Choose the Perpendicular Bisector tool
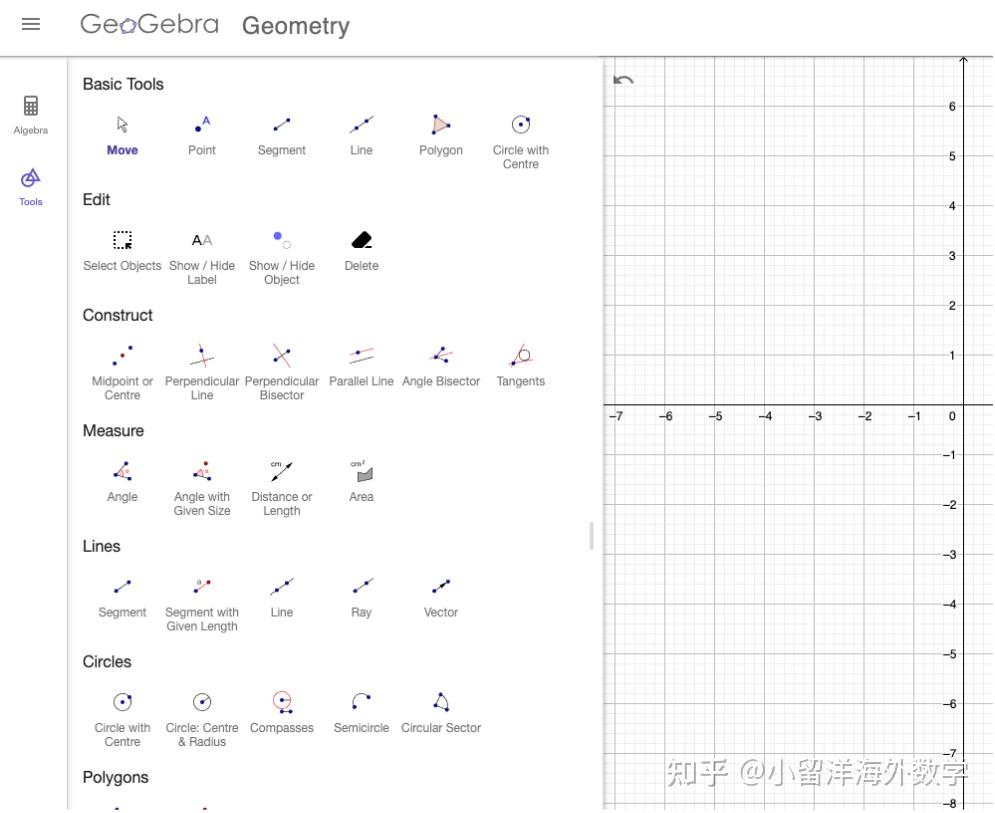This screenshot has width=995, height=813. (x=281, y=362)
